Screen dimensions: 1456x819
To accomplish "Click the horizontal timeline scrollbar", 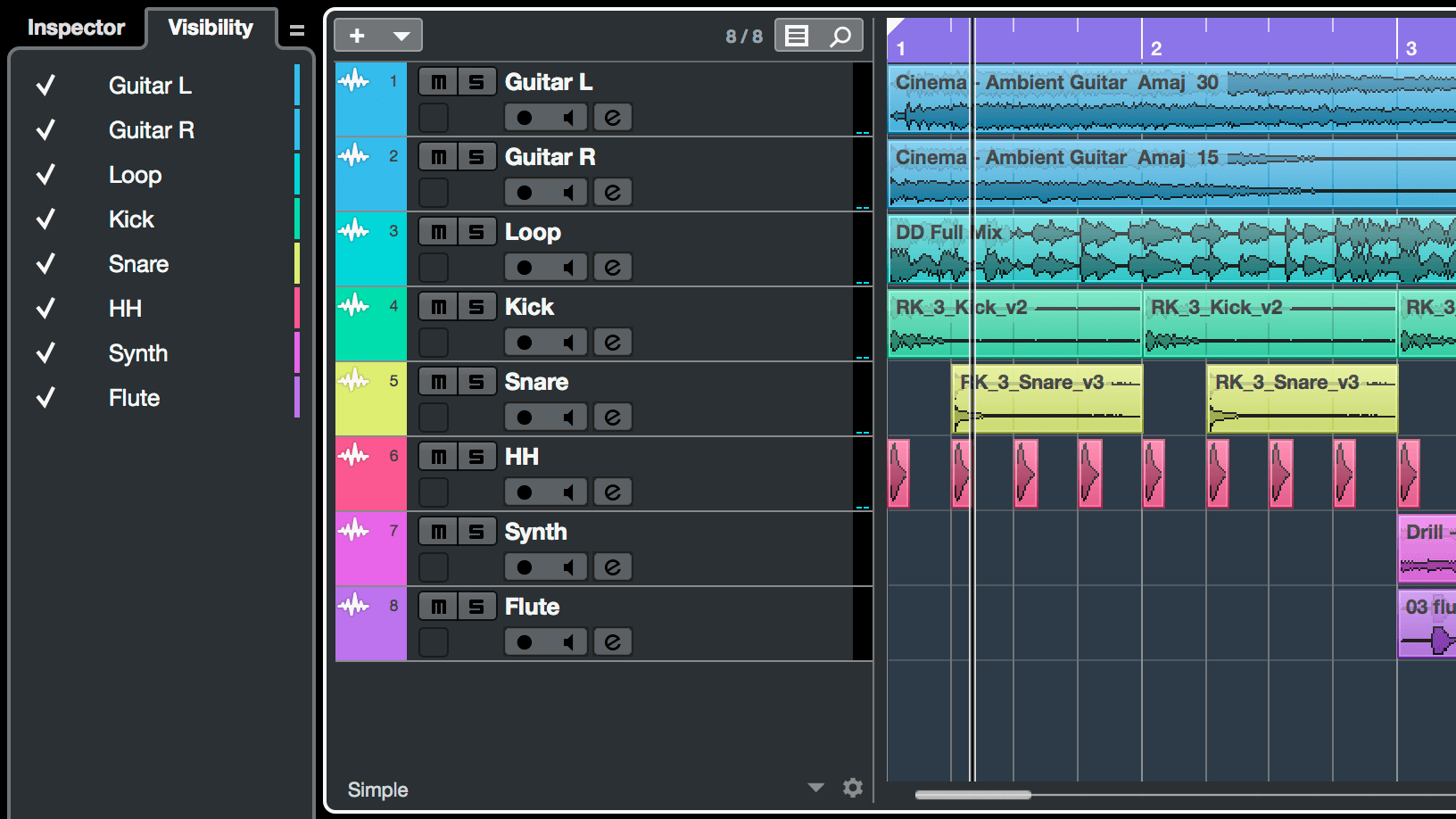I will click(973, 794).
